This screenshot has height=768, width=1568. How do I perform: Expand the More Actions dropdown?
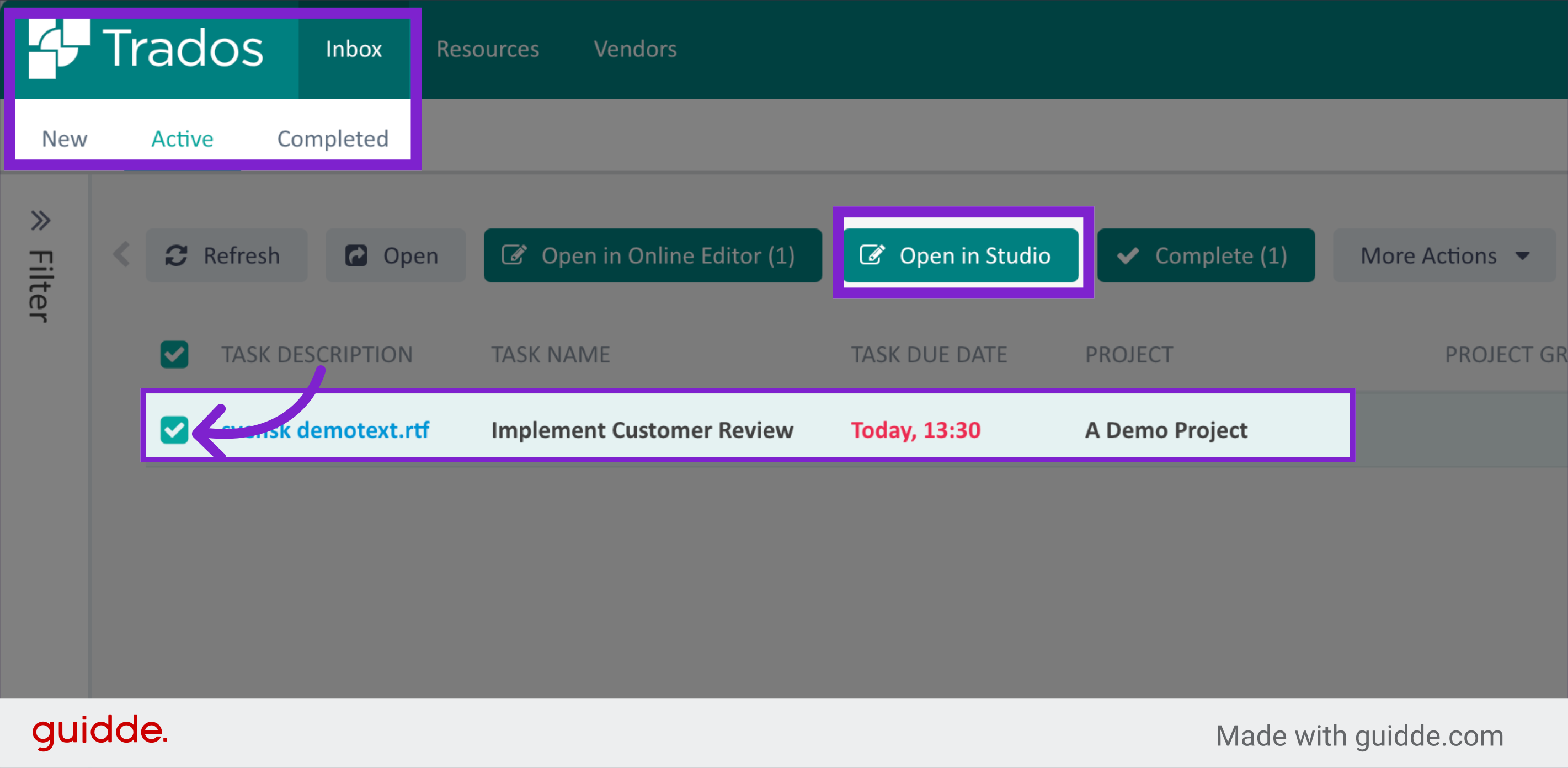(x=1444, y=255)
